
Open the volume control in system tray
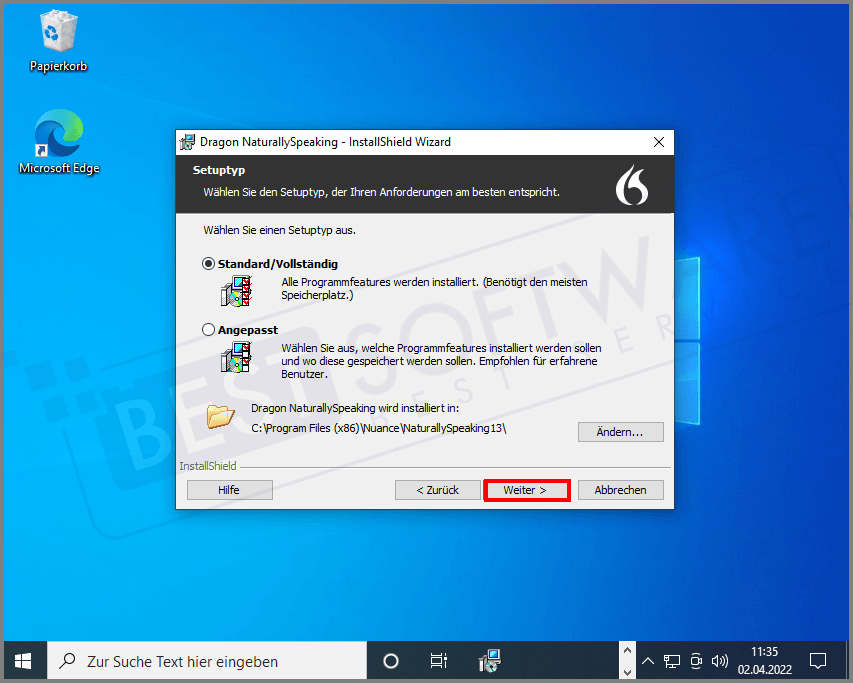[719, 661]
